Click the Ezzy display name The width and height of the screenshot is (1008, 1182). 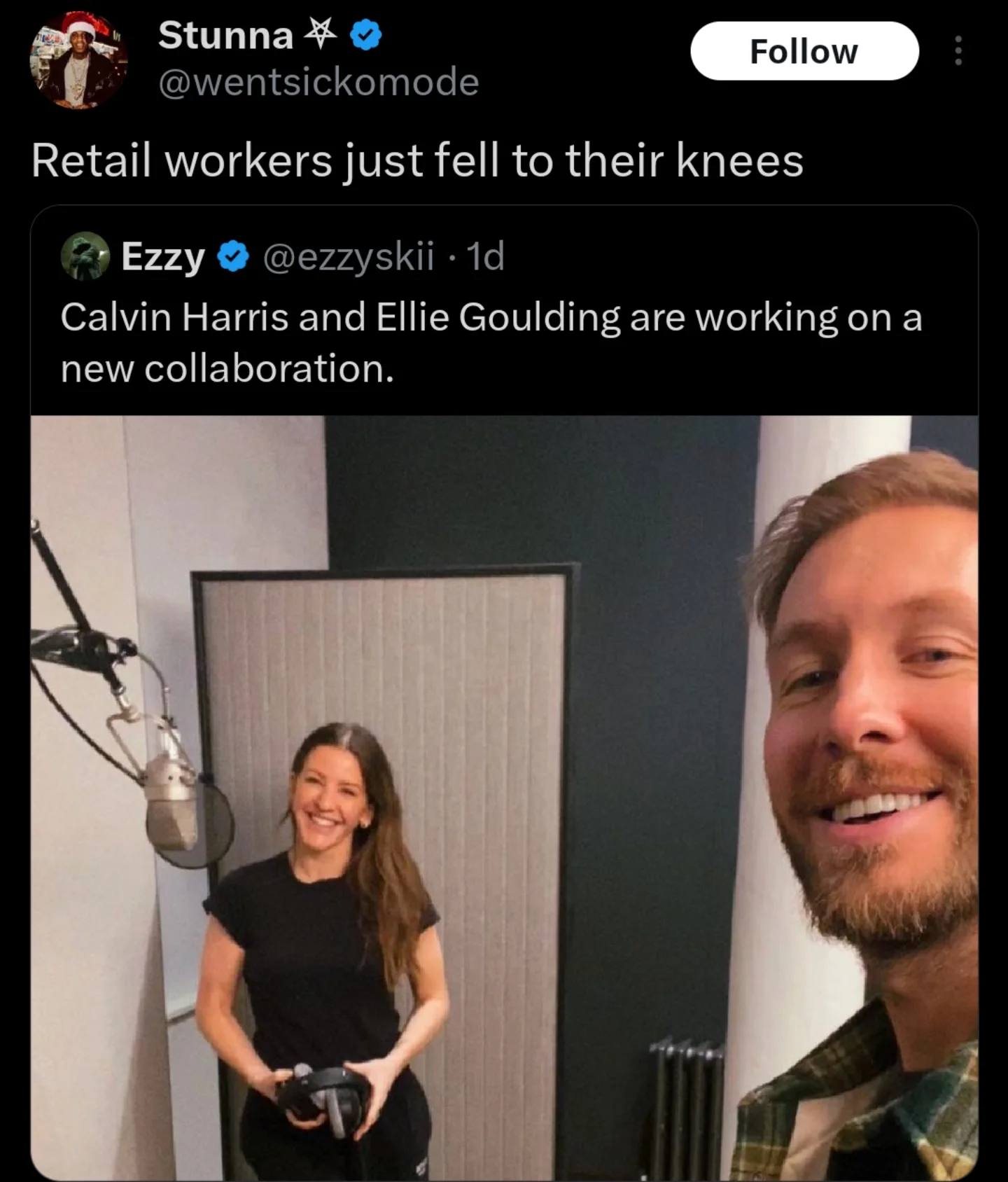[x=163, y=256]
